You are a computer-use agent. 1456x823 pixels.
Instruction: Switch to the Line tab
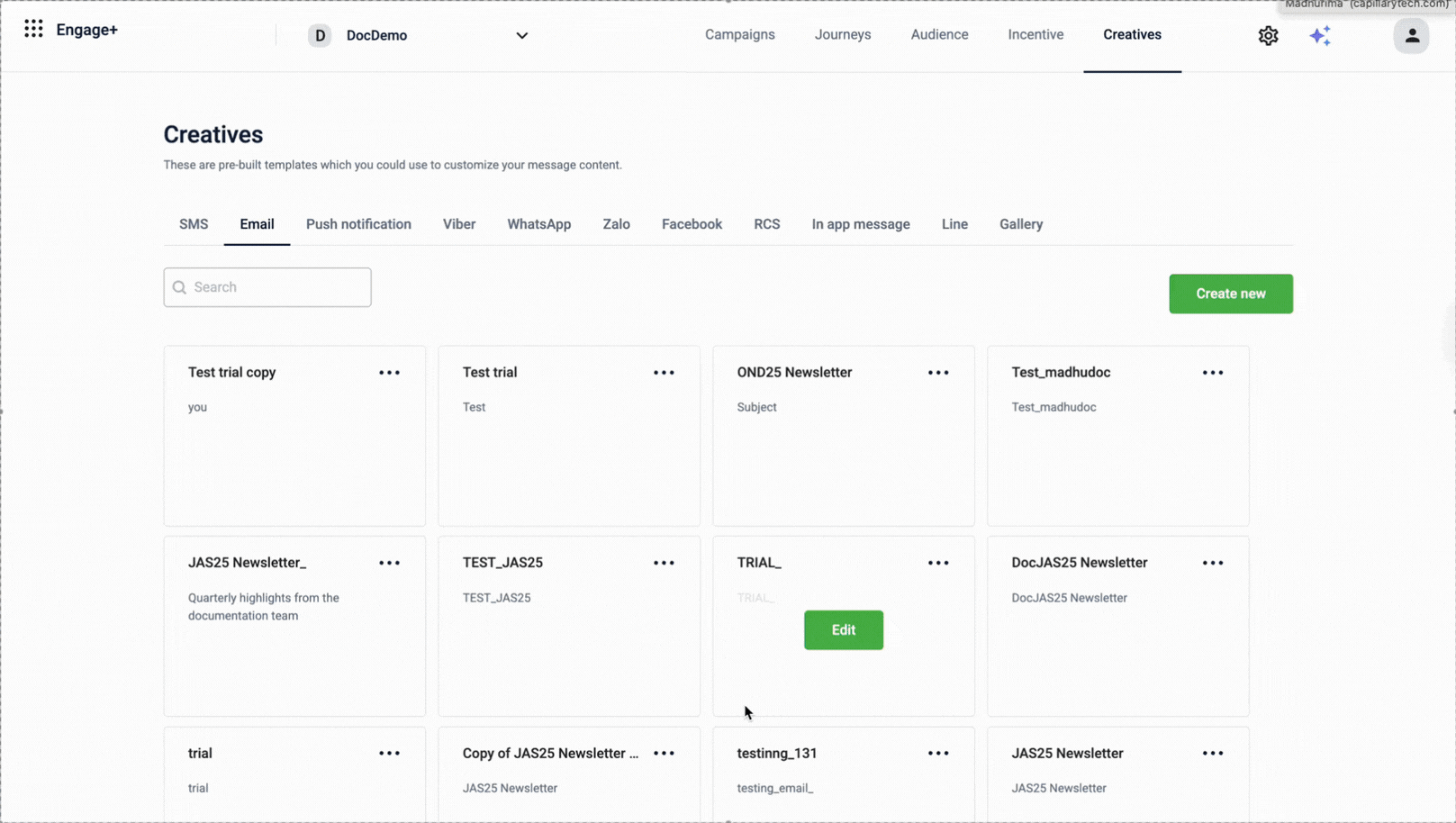tap(954, 224)
